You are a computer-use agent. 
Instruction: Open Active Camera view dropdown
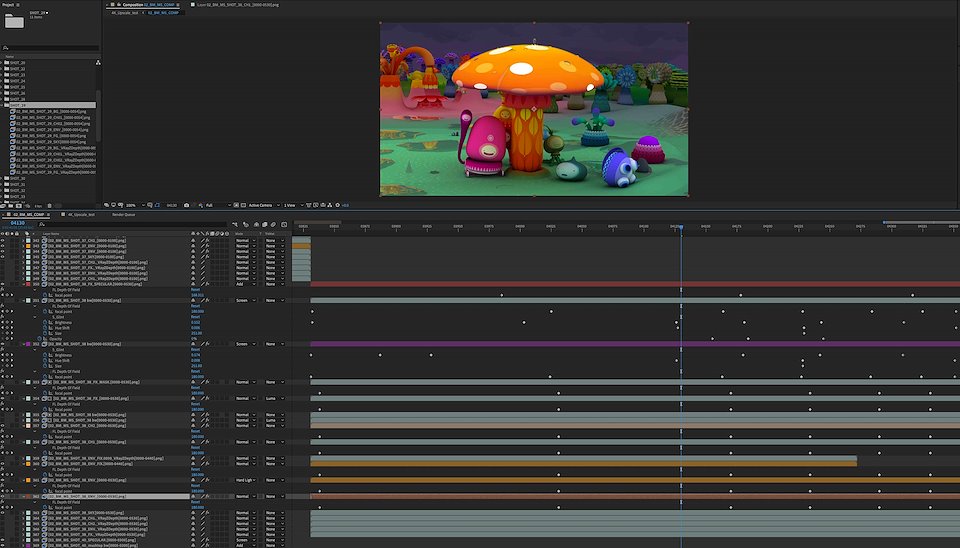click(264, 205)
